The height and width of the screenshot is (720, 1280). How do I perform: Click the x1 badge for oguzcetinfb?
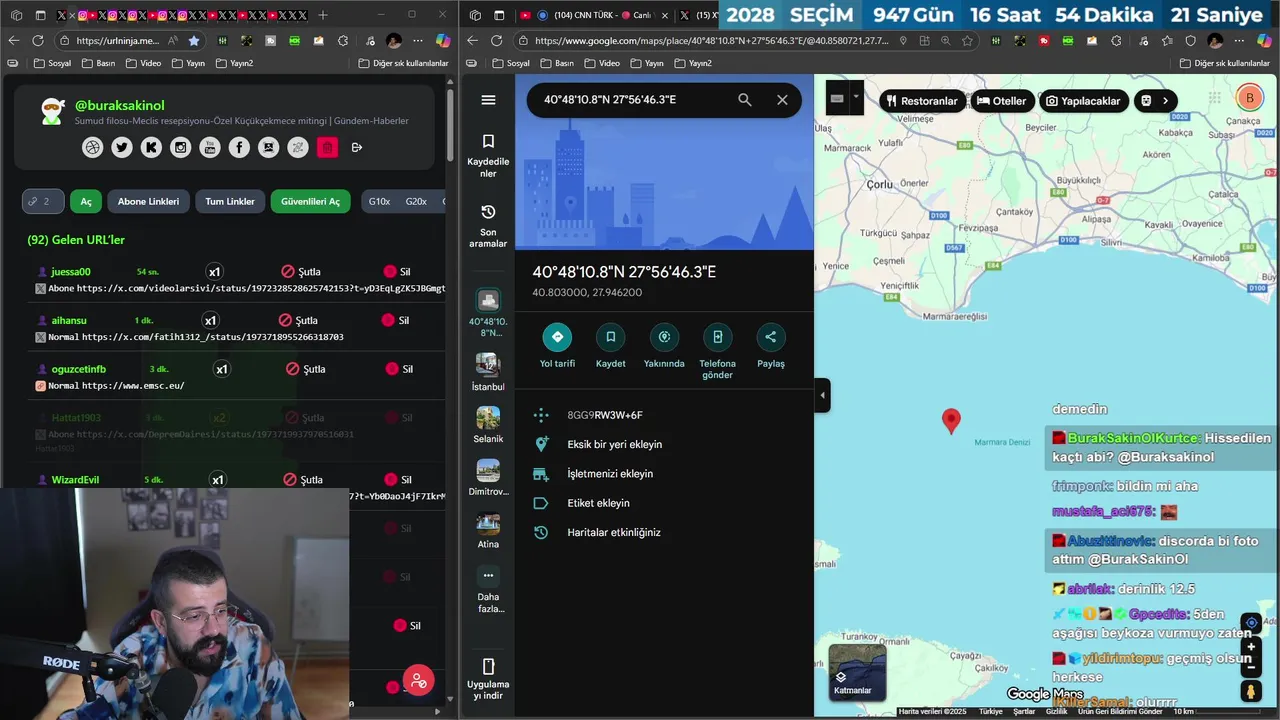click(222, 369)
